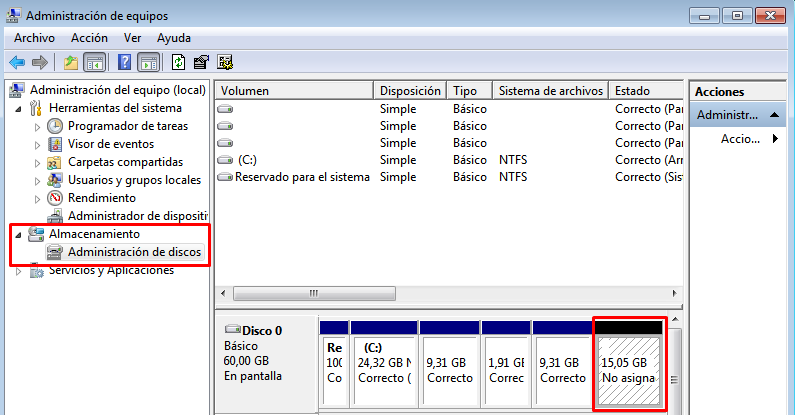795x415 pixels.
Task: Toggle the console tree show/hide icon
Action: click(94, 62)
